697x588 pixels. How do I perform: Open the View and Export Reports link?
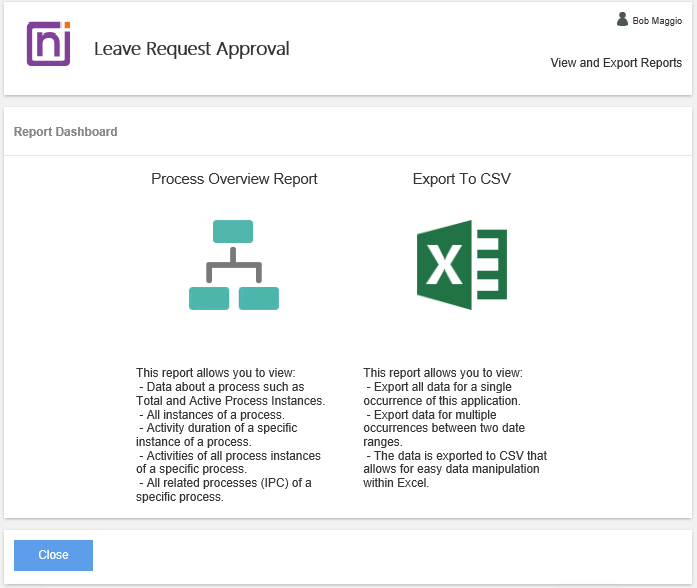point(616,63)
